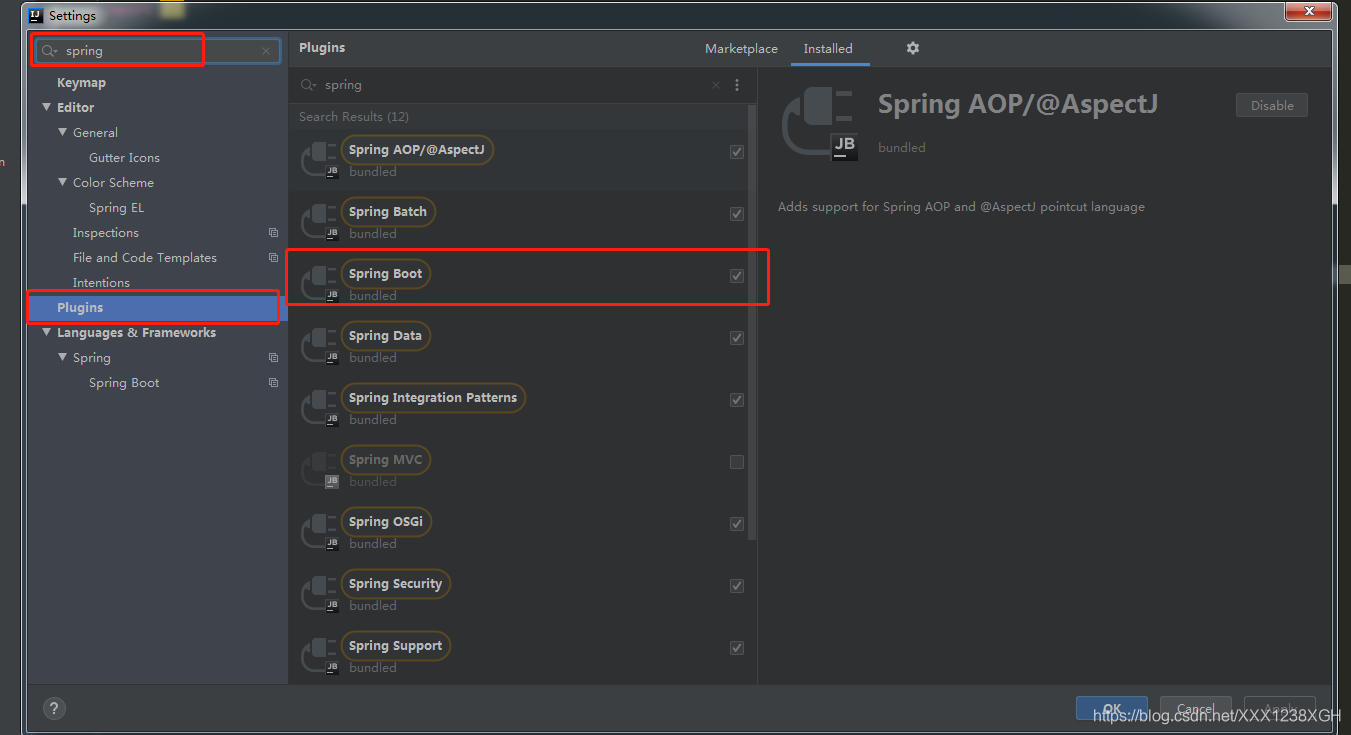Collapse the Spring tree node arrow
This screenshot has height=735, width=1351.
point(62,357)
